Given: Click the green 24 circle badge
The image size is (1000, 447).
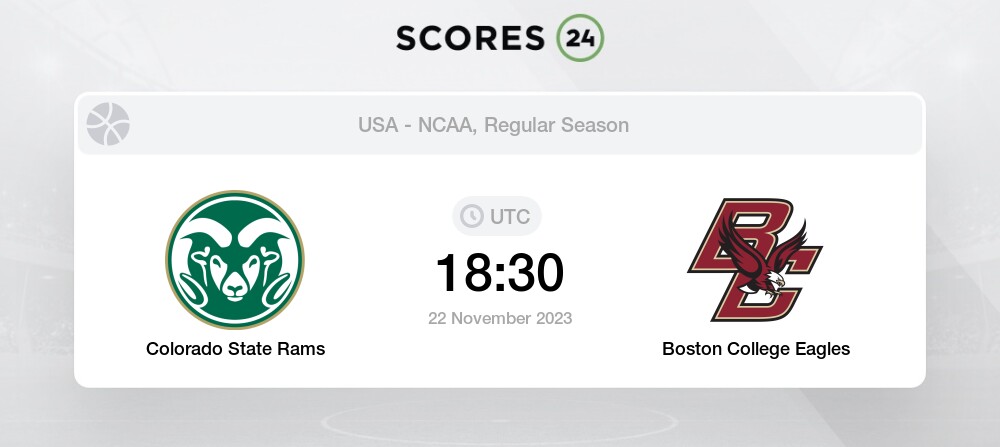Looking at the screenshot, I should (580, 38).
